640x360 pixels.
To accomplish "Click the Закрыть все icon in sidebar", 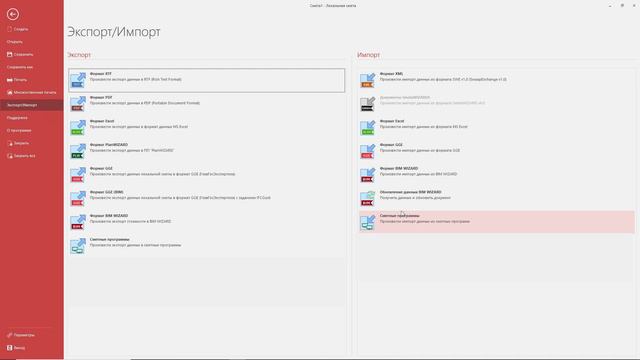I will click(10, 156).
